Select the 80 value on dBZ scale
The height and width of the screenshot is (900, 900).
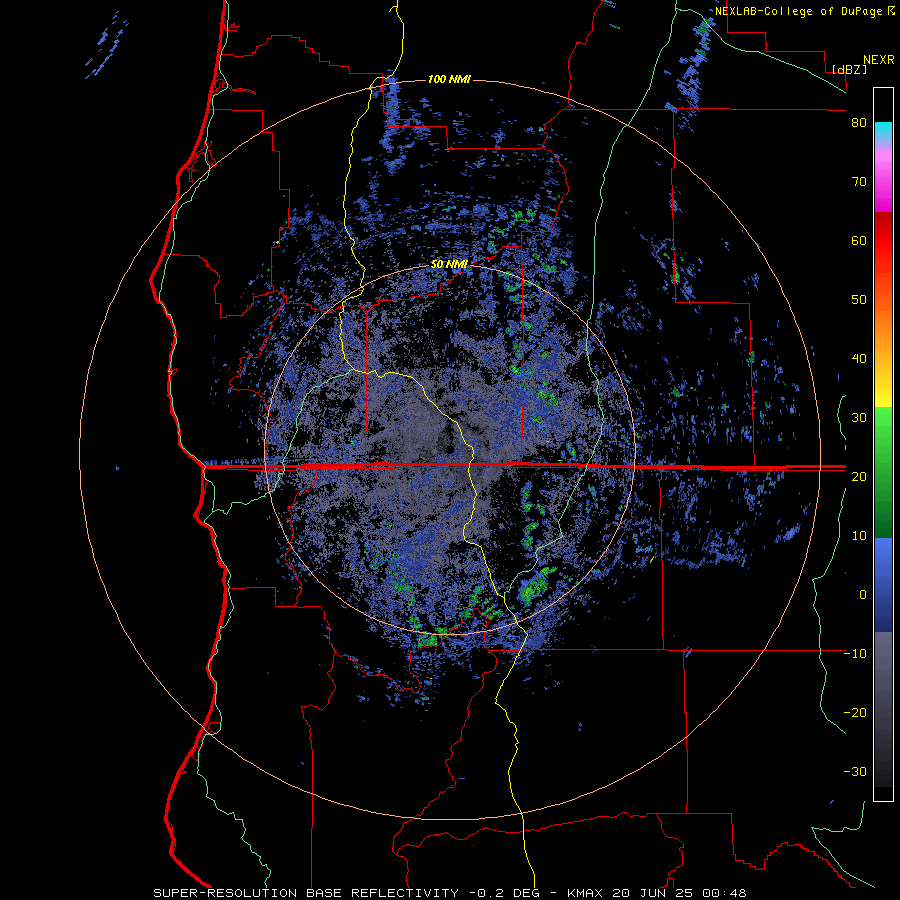click(859, 123)
